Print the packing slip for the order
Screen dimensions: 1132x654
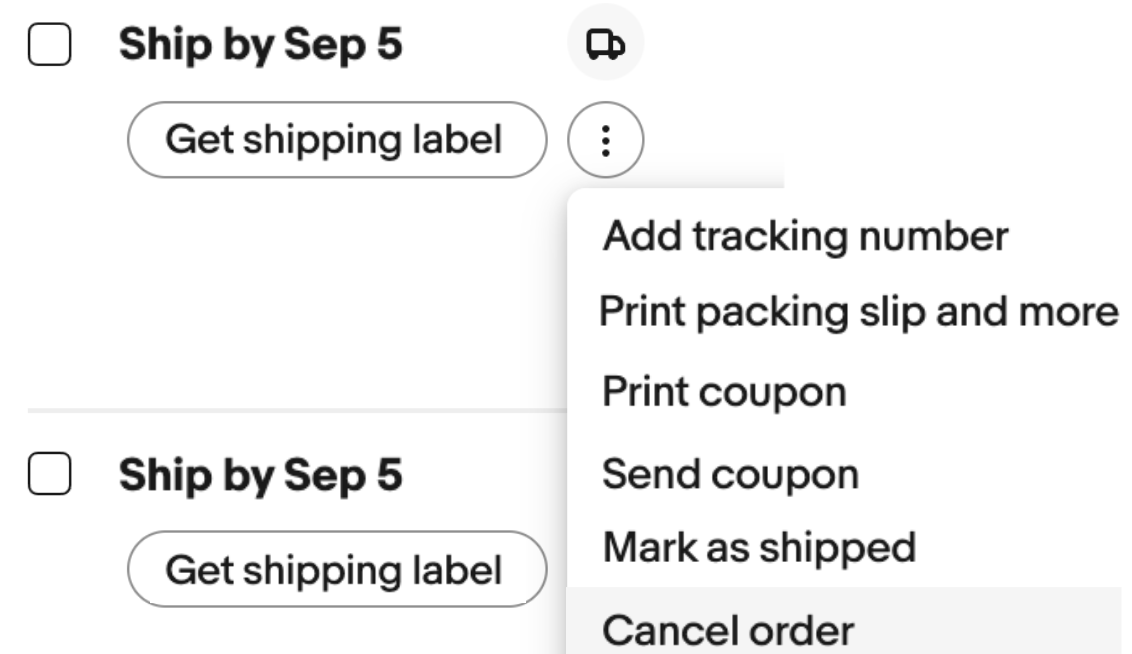coord(858,312)
